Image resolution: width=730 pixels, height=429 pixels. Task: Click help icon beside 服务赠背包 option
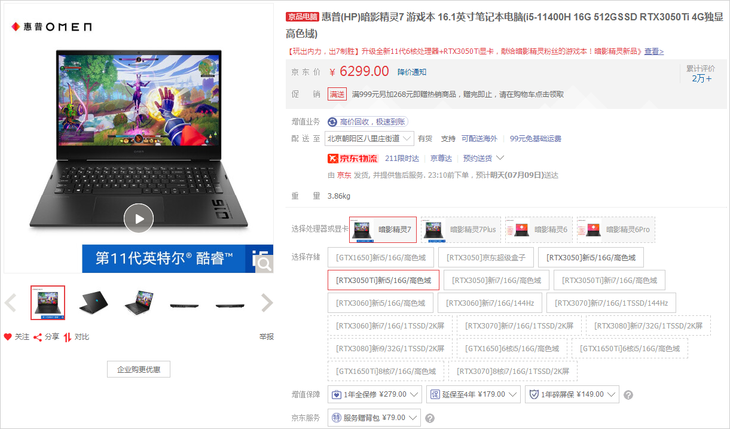430,419
